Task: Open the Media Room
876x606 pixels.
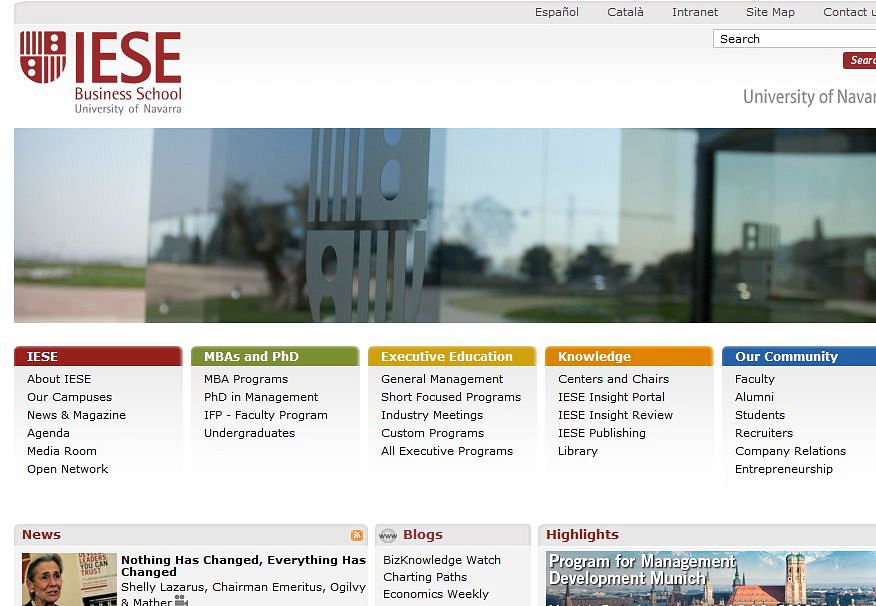Action: [x=61, y=451]
